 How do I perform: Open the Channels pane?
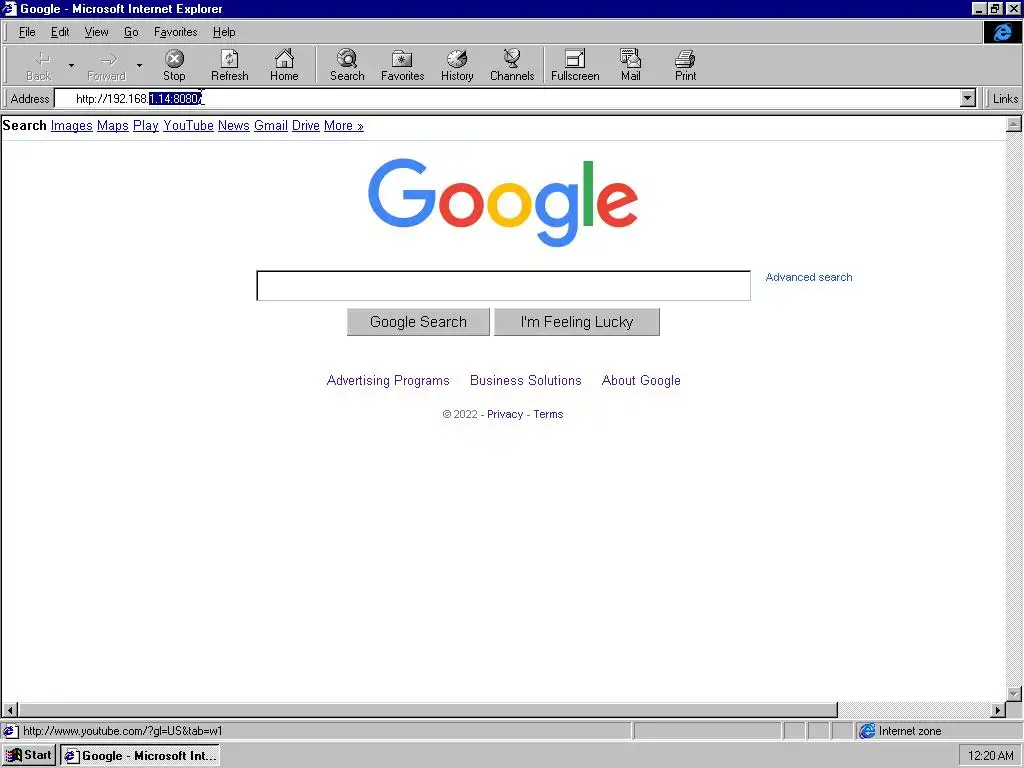[512, 65]
